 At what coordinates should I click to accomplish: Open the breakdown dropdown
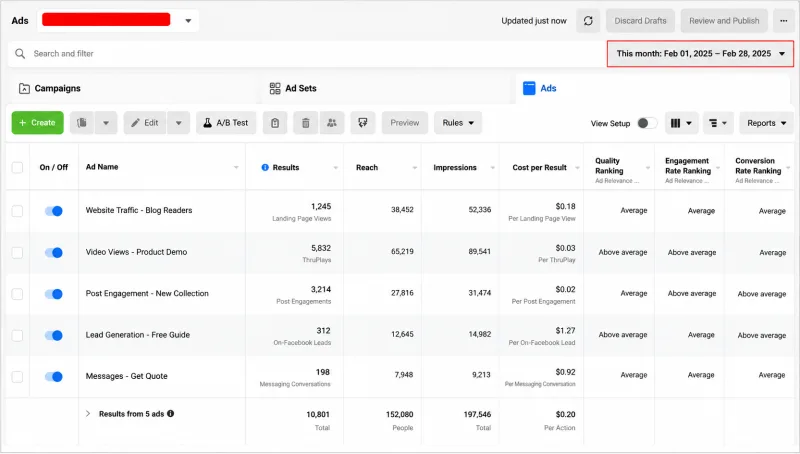click(x=718, y=123)
